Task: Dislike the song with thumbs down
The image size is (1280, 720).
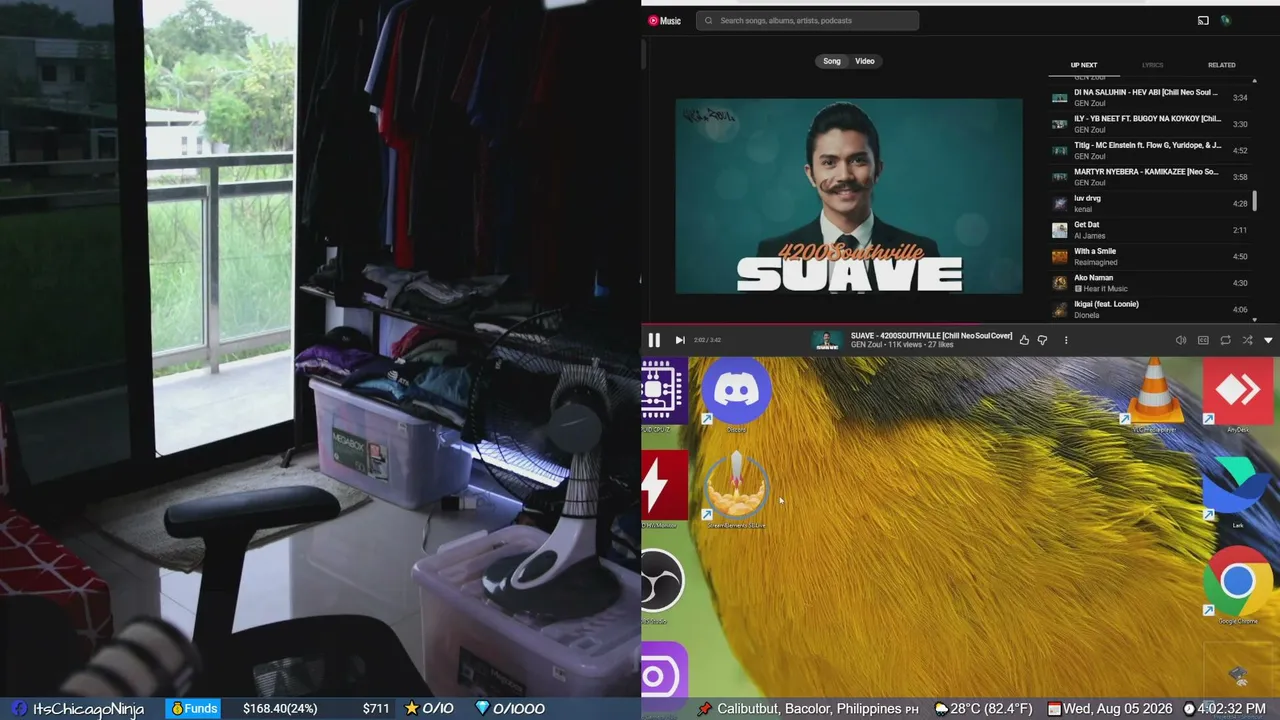Action: pos(1042,340)
